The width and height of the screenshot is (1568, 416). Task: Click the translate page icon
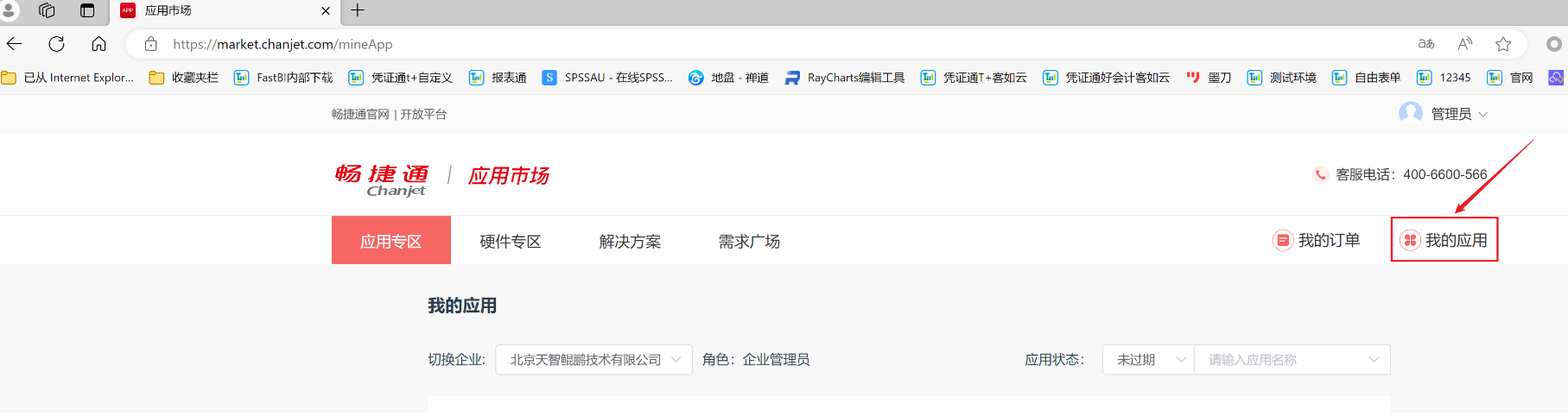coord(1426,44)
